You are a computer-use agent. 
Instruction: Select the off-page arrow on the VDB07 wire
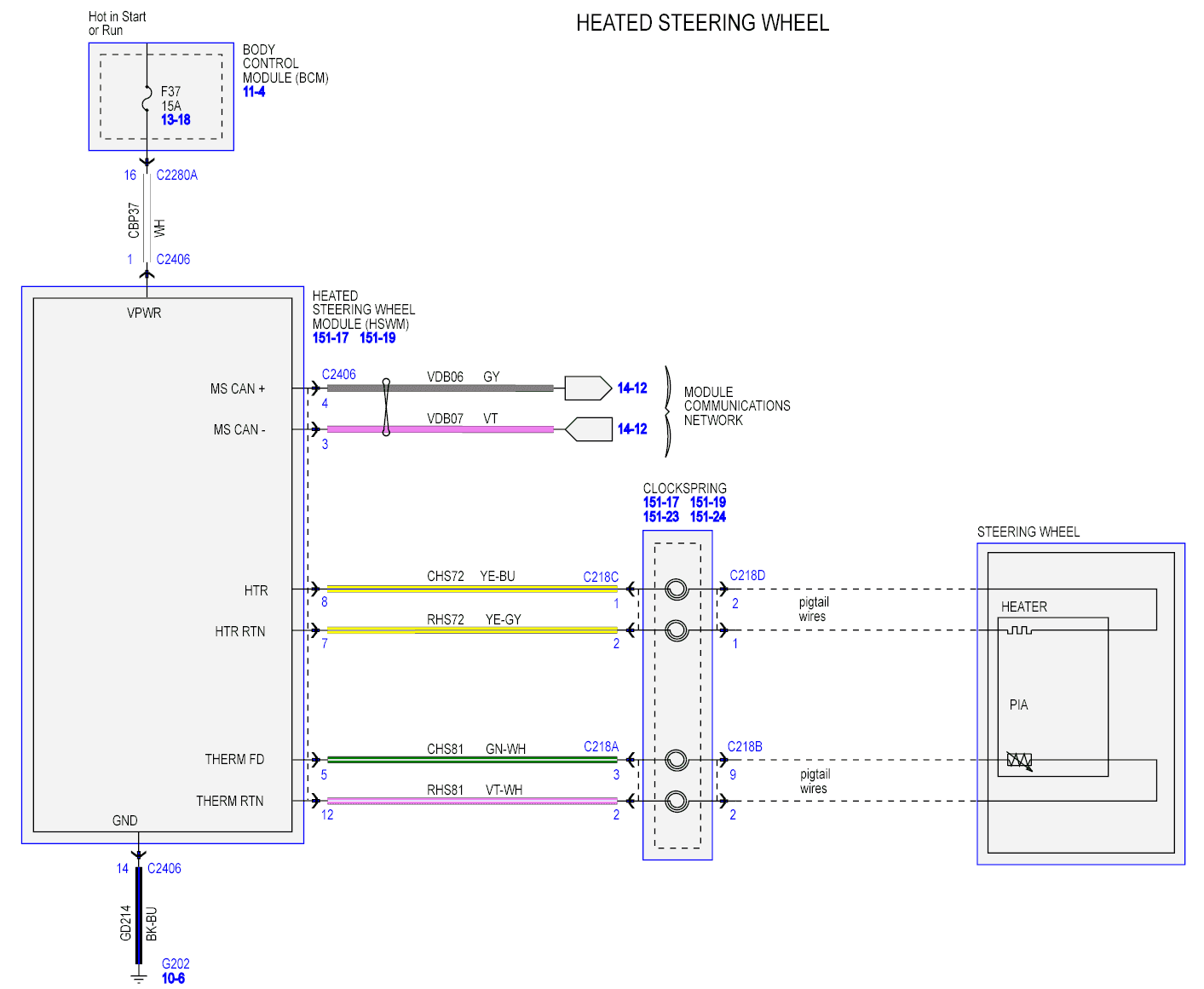[x=588, y=429]
